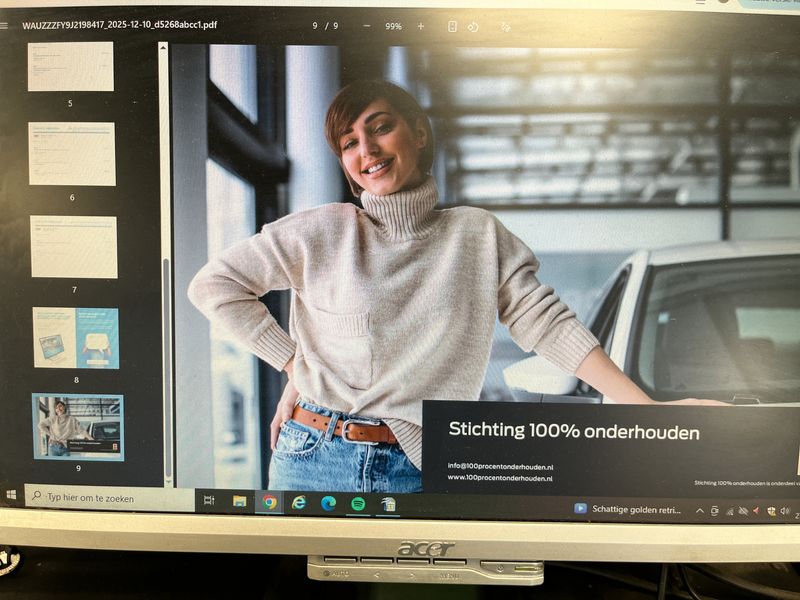The width and height of the screenshot is (800, 600).
Task: Click the PDF file name title
Action: [x=120, y=25]
